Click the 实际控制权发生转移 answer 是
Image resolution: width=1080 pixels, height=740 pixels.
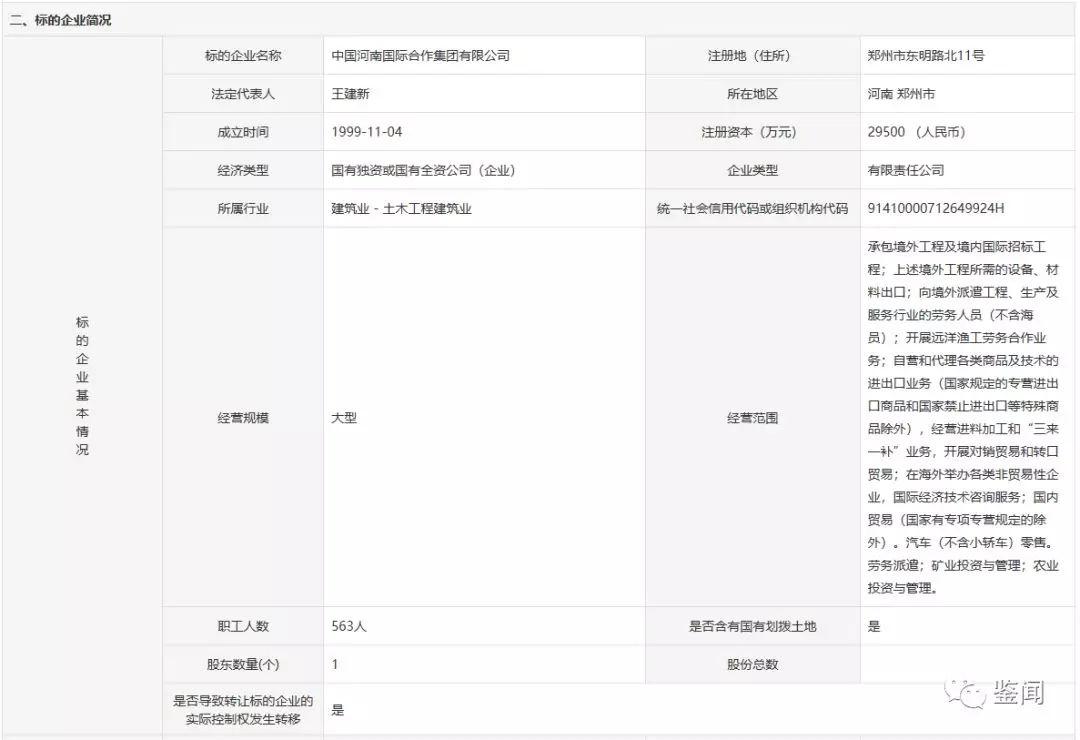[x=338, y=710]
